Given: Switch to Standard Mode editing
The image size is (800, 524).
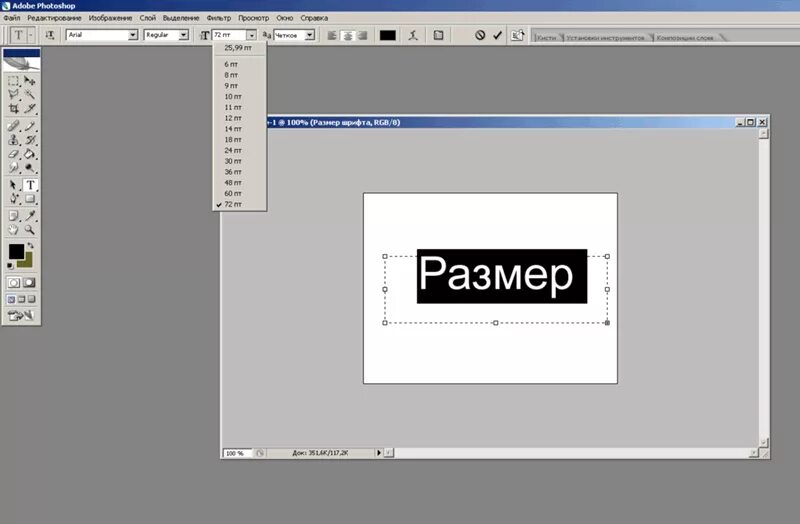Looking at the screenshot, I should [x=14, y=283].
